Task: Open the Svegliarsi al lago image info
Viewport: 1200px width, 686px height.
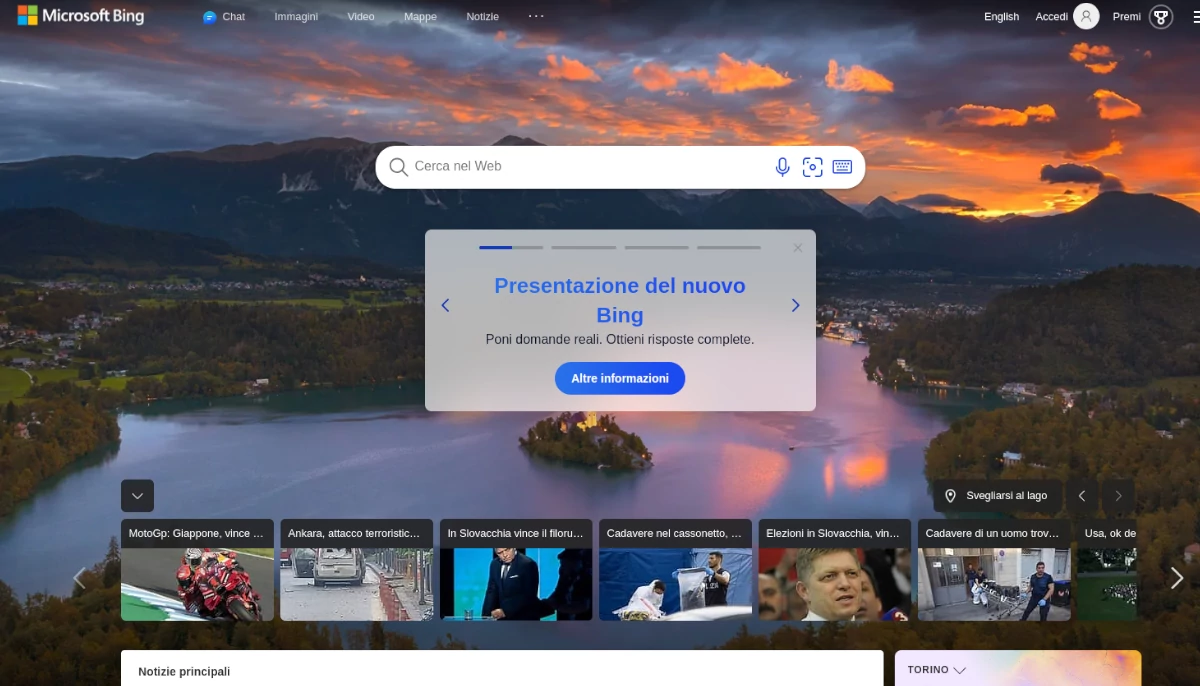Action: click(997, 496)
